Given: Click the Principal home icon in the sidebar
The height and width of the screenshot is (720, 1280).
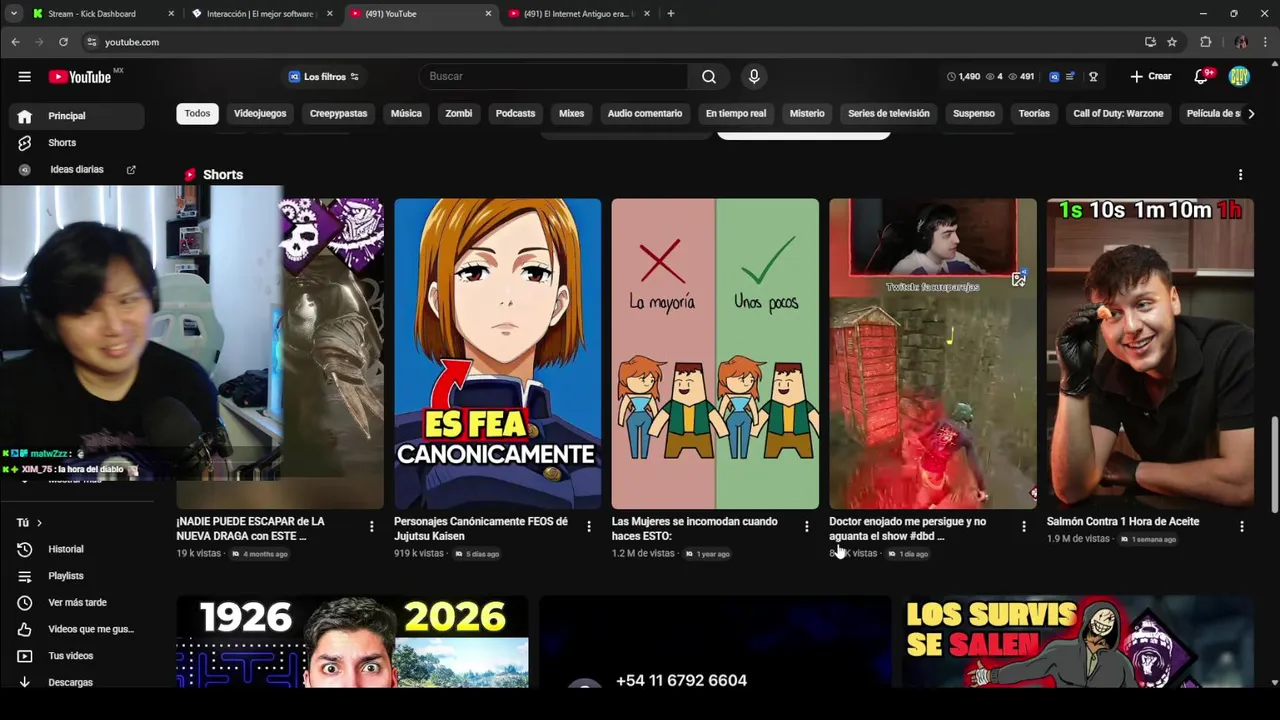Looking at the screenshot, I should (25, 116).
